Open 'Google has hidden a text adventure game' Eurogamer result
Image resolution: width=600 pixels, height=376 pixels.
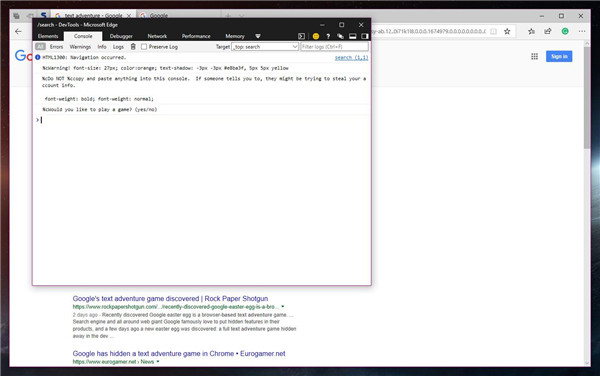(179, 353)
